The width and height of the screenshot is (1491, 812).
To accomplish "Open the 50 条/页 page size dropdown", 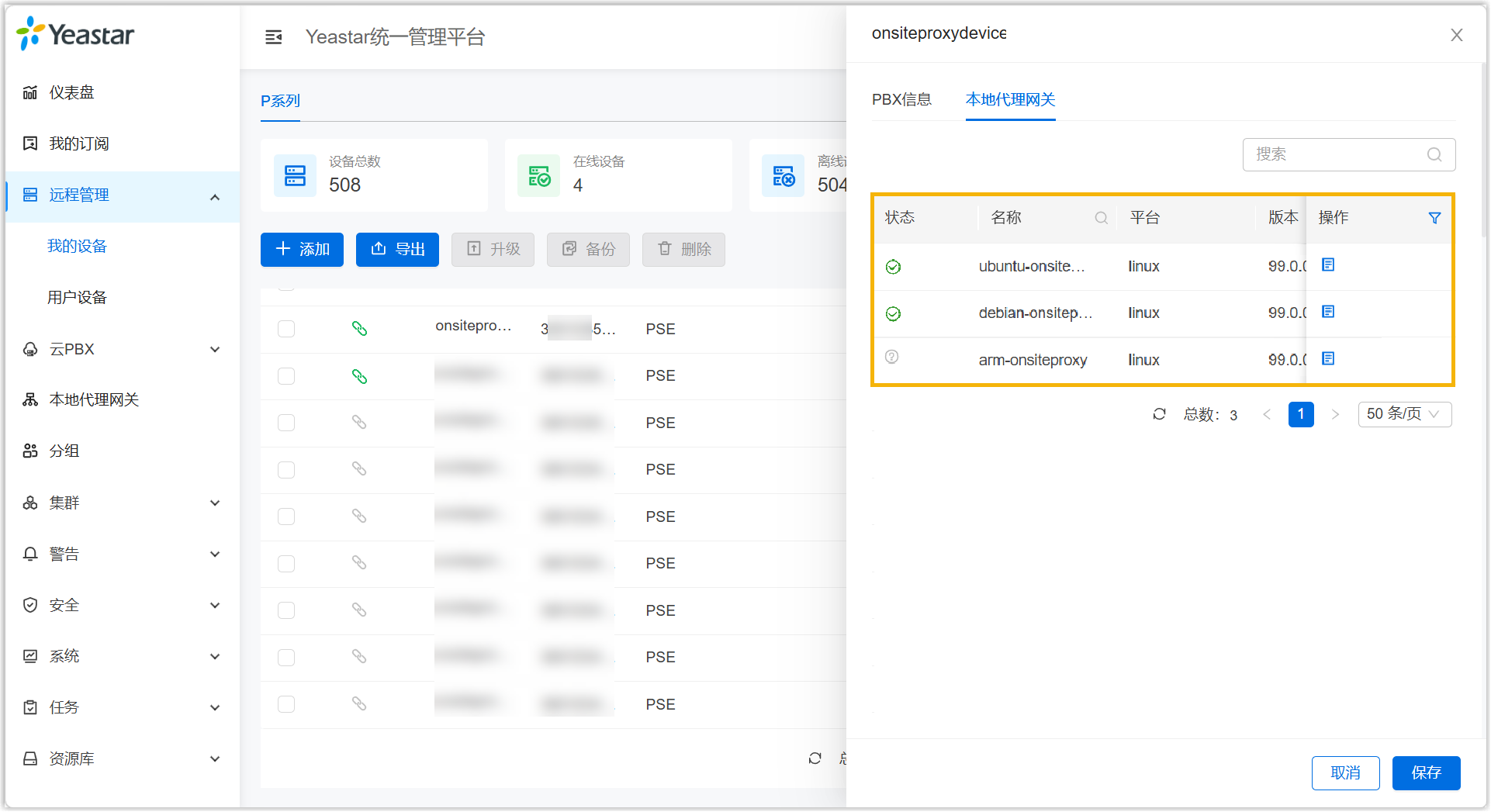I will tap(1404, 414).
